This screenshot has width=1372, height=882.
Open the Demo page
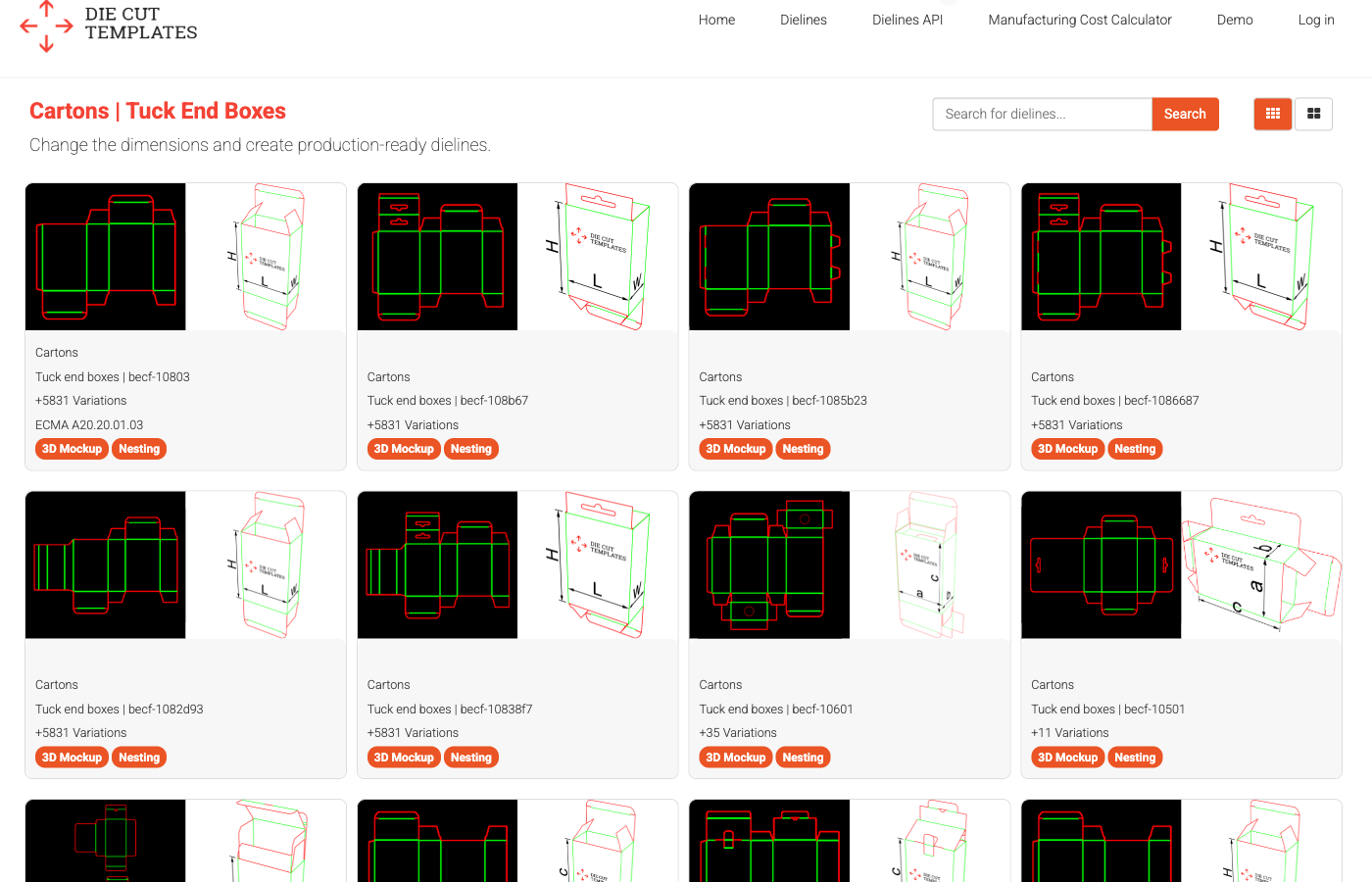point(1235,20)
